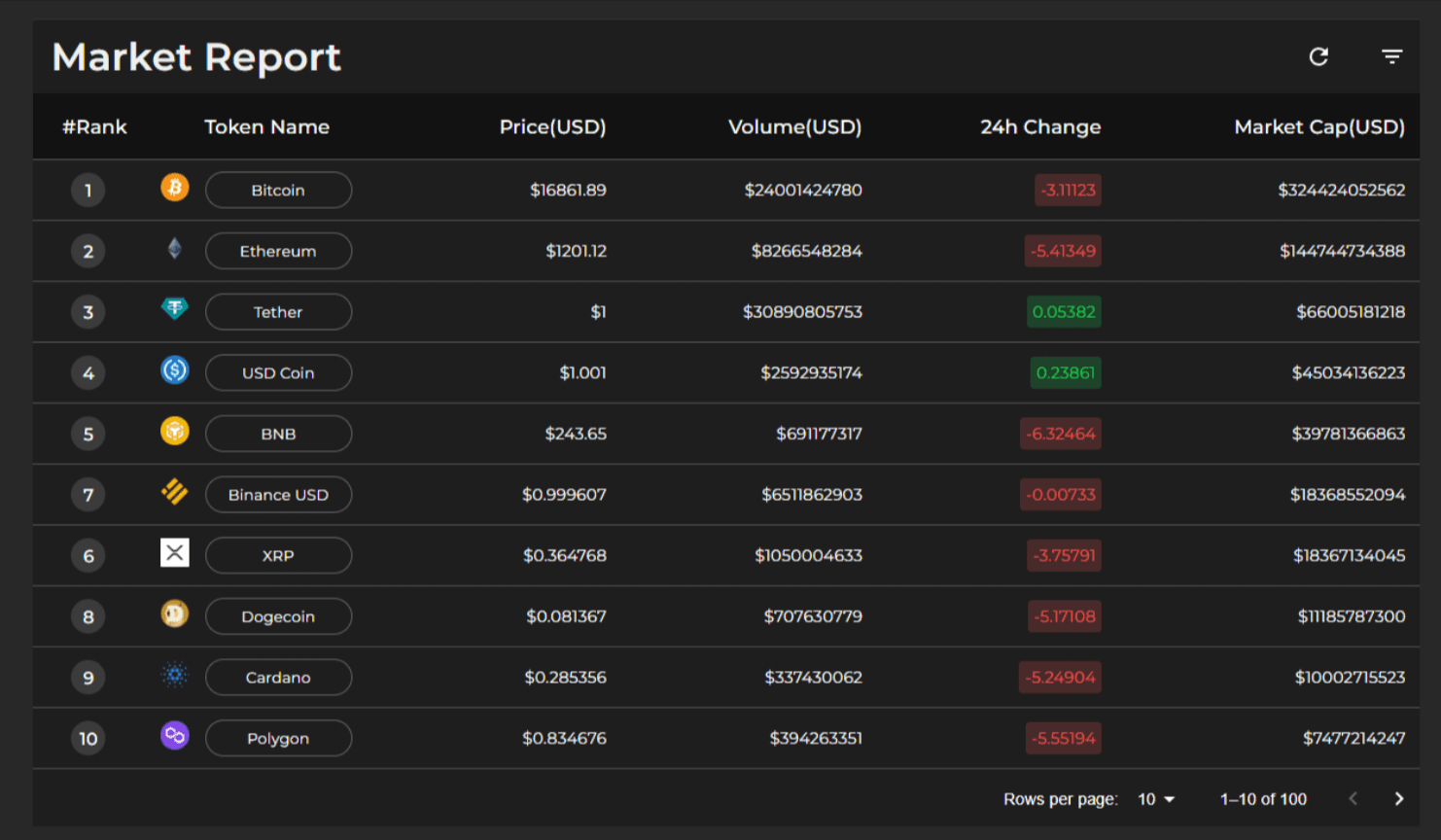Click Dogecoin change value -5.17108

coord(1065,616)
